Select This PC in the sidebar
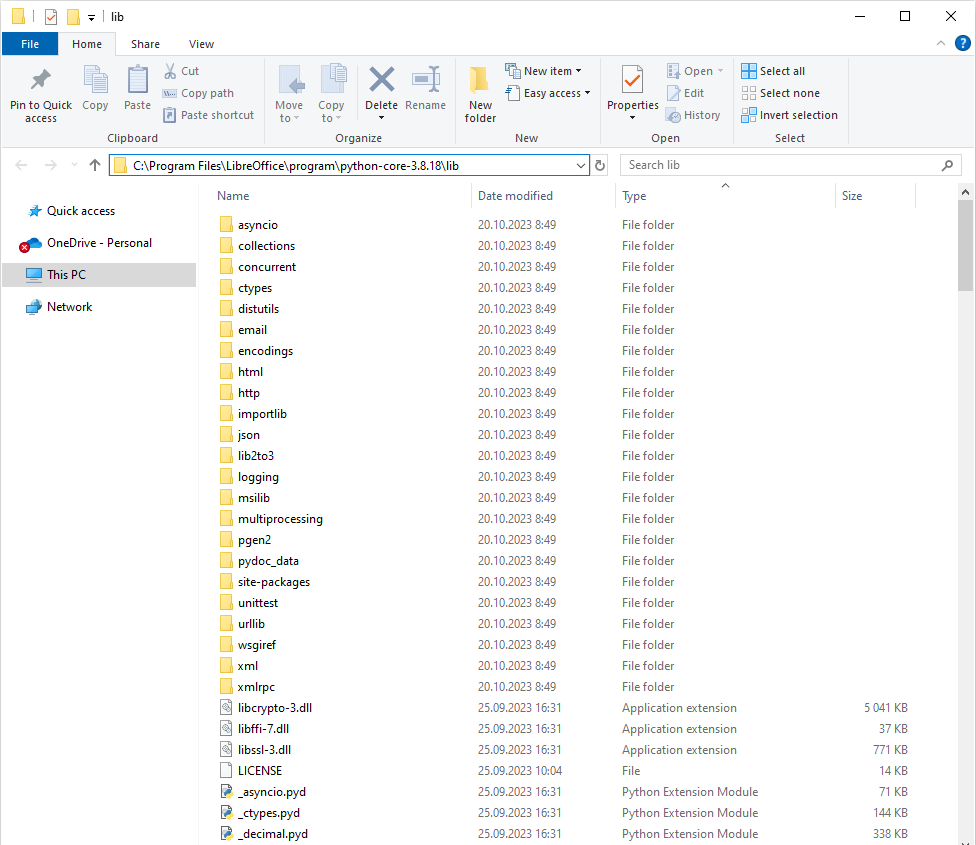976x845 pixels. pyautogui.click(x=69, y=275)
